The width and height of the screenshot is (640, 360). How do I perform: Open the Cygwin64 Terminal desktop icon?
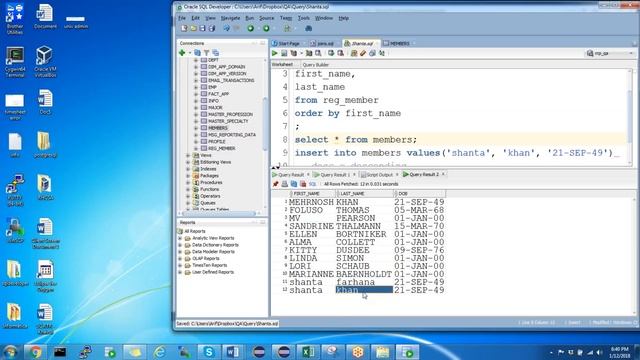pyautogui.click(x=15, y=61)
